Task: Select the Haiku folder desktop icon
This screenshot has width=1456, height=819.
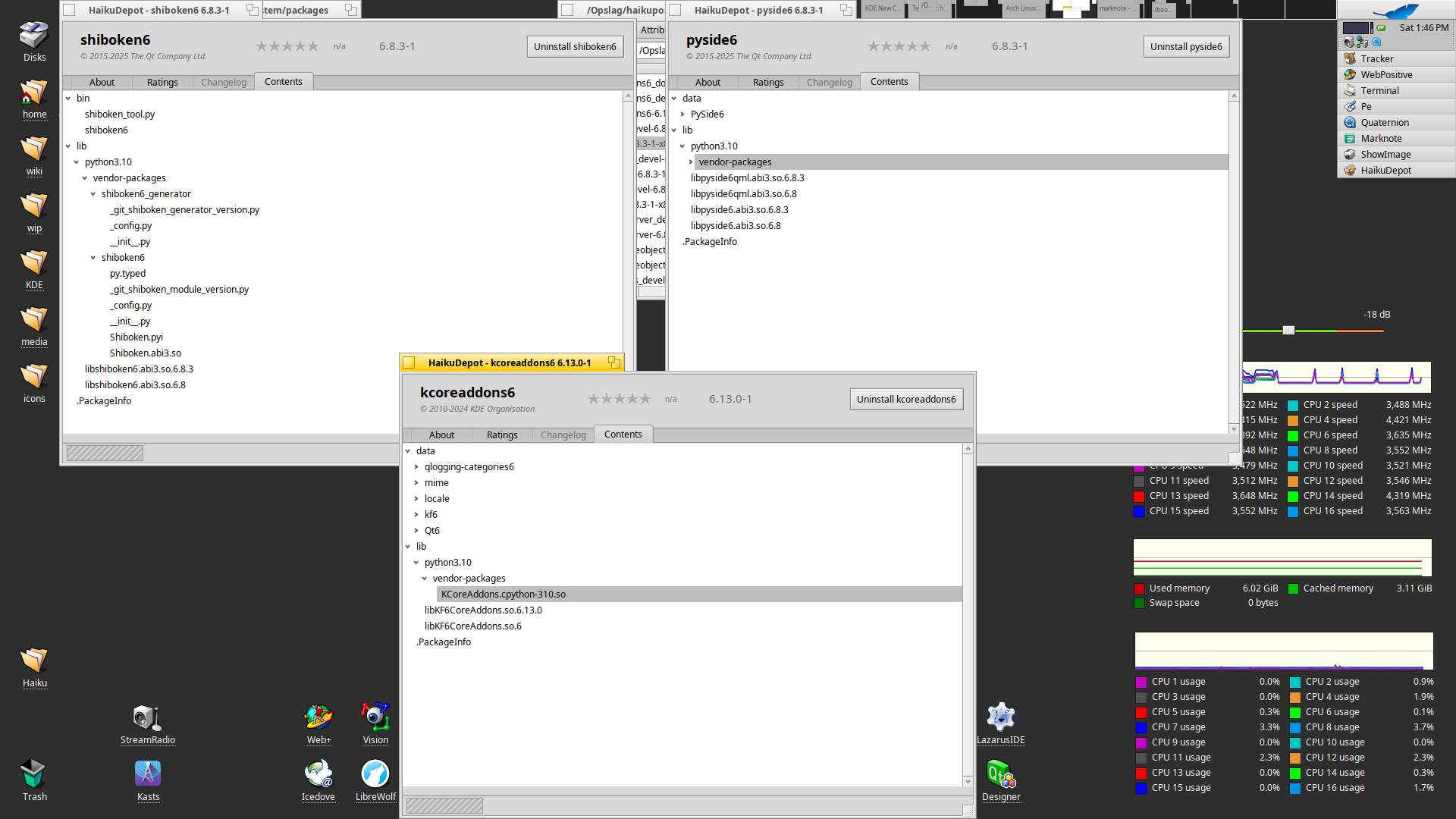Action: click(34, 667)
